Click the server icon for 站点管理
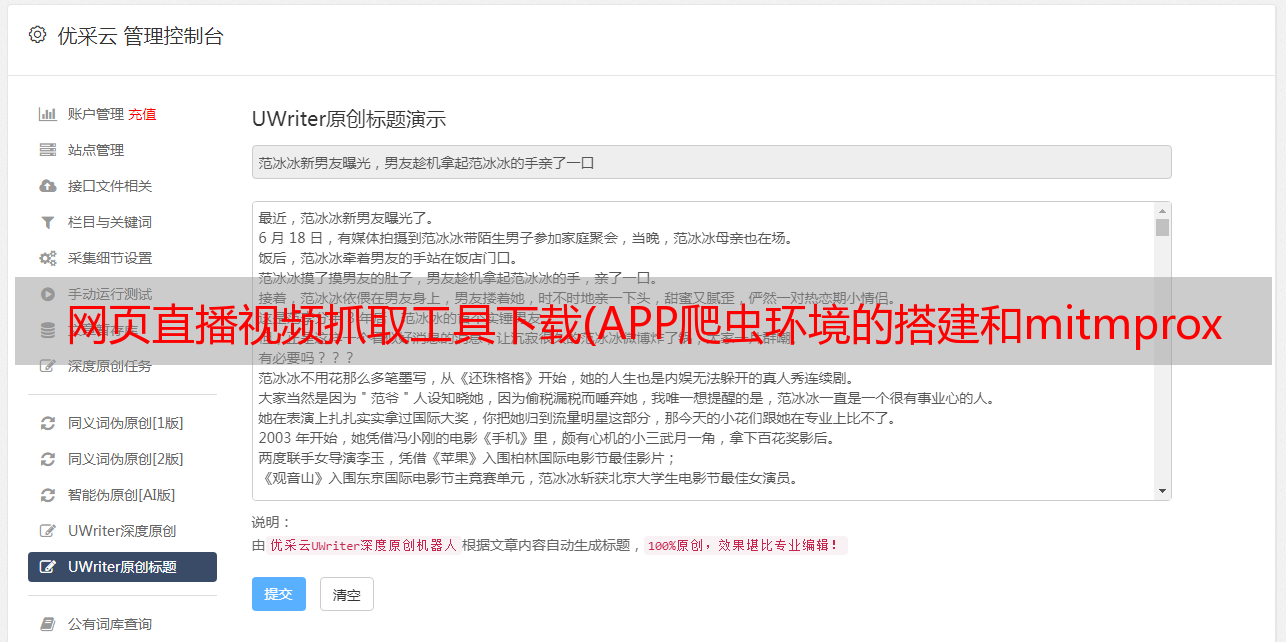Image resolution: width=1286 pixels, height=642 pixels. click(x=47, y=150)
